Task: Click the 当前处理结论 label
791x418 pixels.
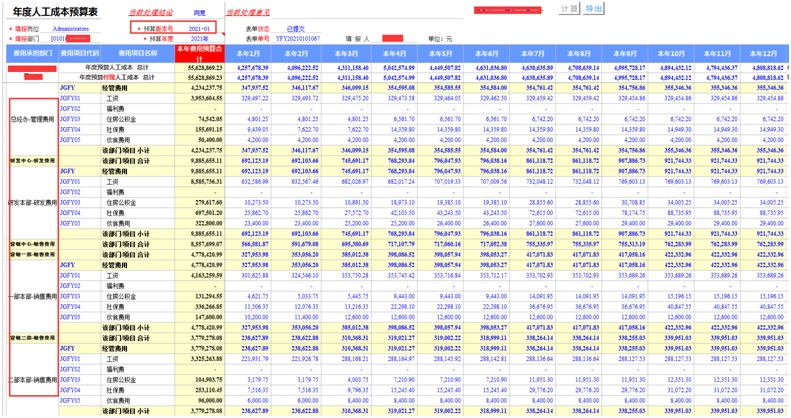Action: [151, 12]
